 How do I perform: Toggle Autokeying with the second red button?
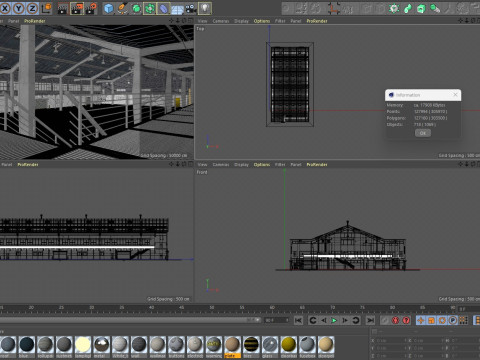point(406,320)
